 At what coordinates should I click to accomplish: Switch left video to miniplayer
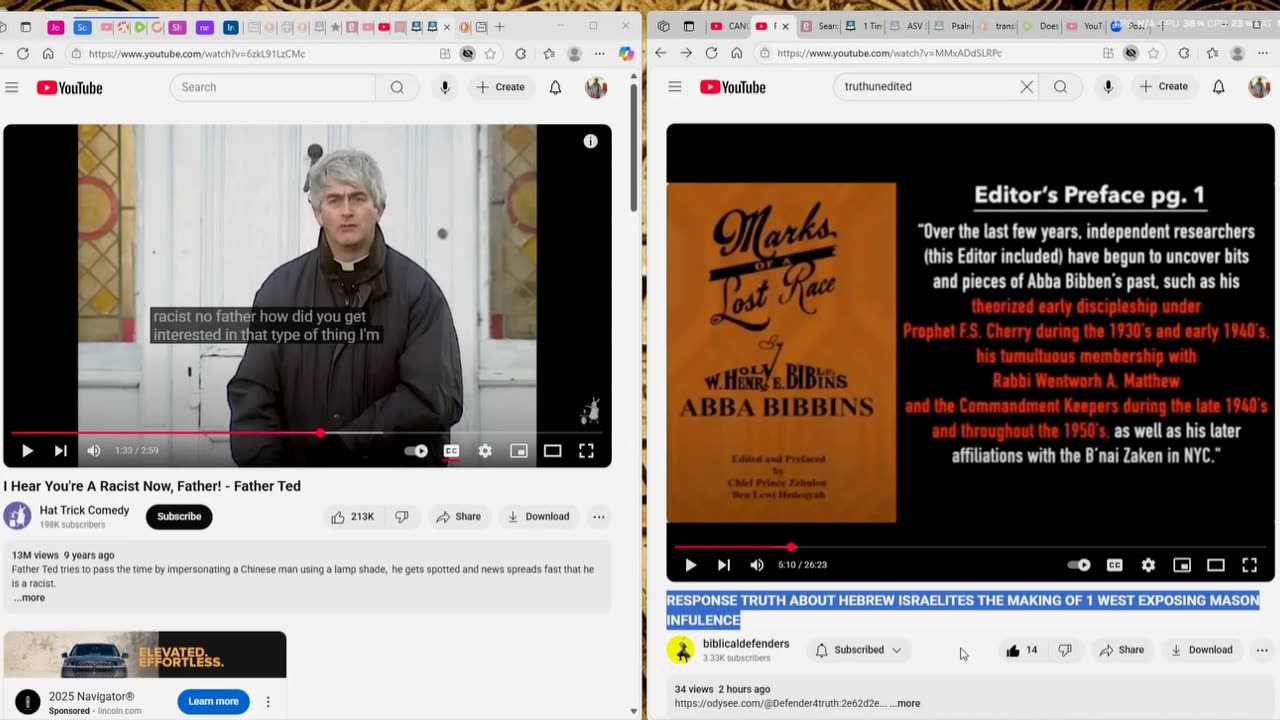(x=519, y=451)
